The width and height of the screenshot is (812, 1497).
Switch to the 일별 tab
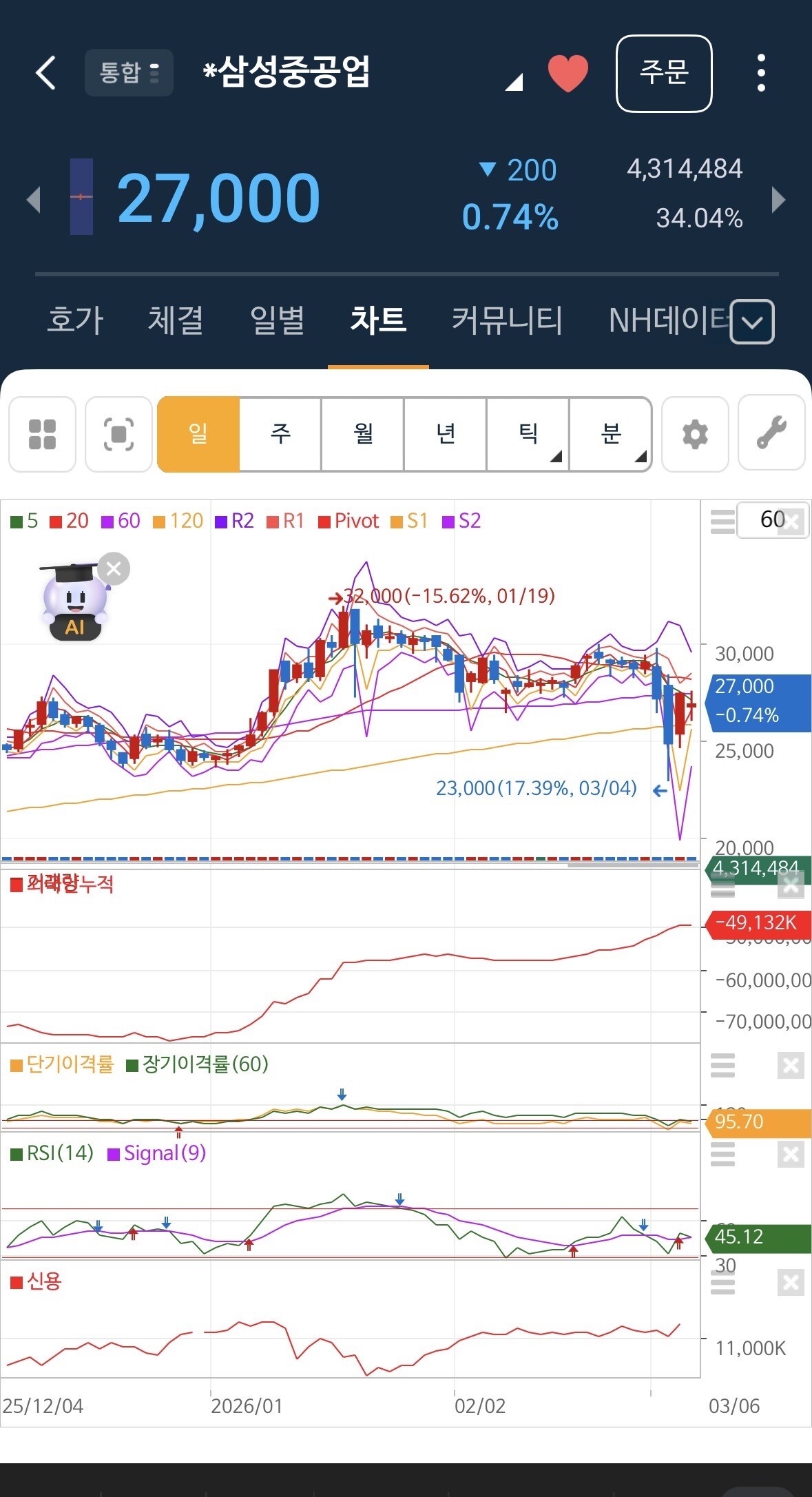pyautogui.click(x=277, y=320)
